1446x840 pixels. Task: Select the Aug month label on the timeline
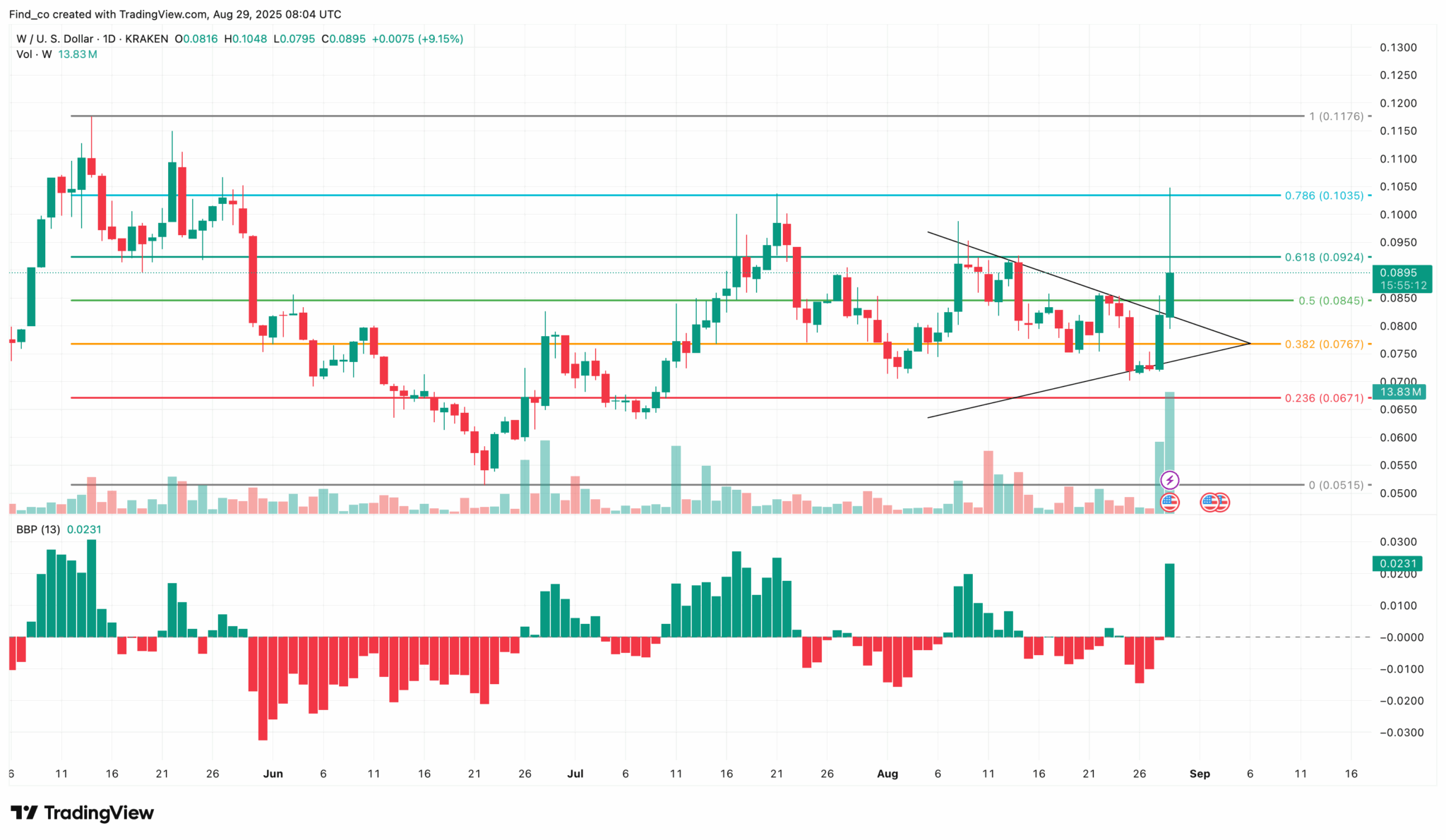pos(888,774)
